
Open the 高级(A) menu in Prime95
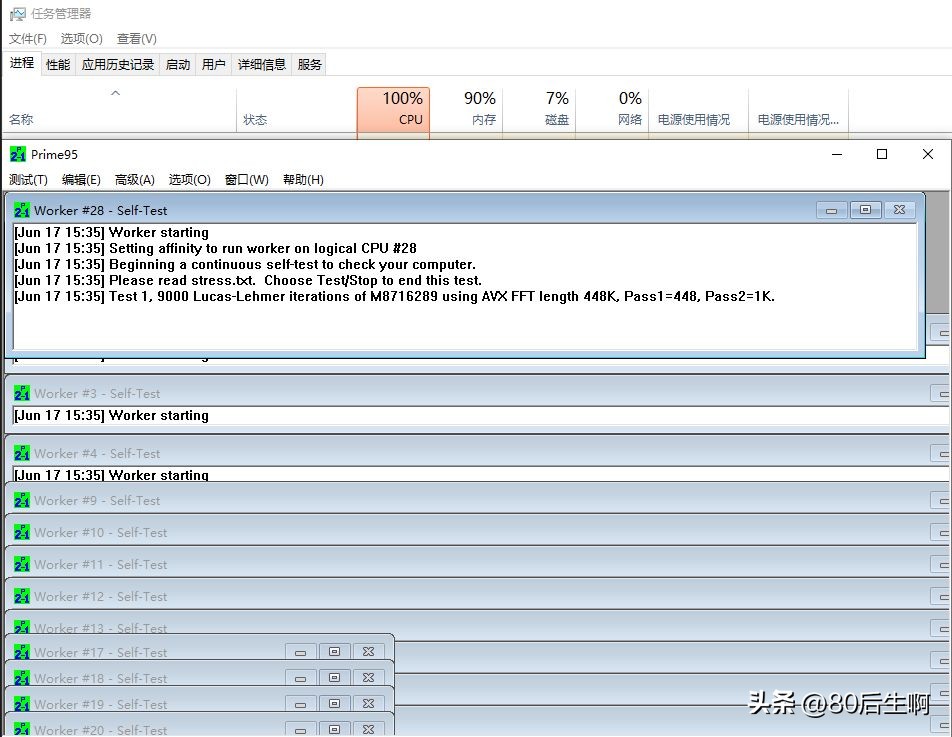click(x=134, y=180)
